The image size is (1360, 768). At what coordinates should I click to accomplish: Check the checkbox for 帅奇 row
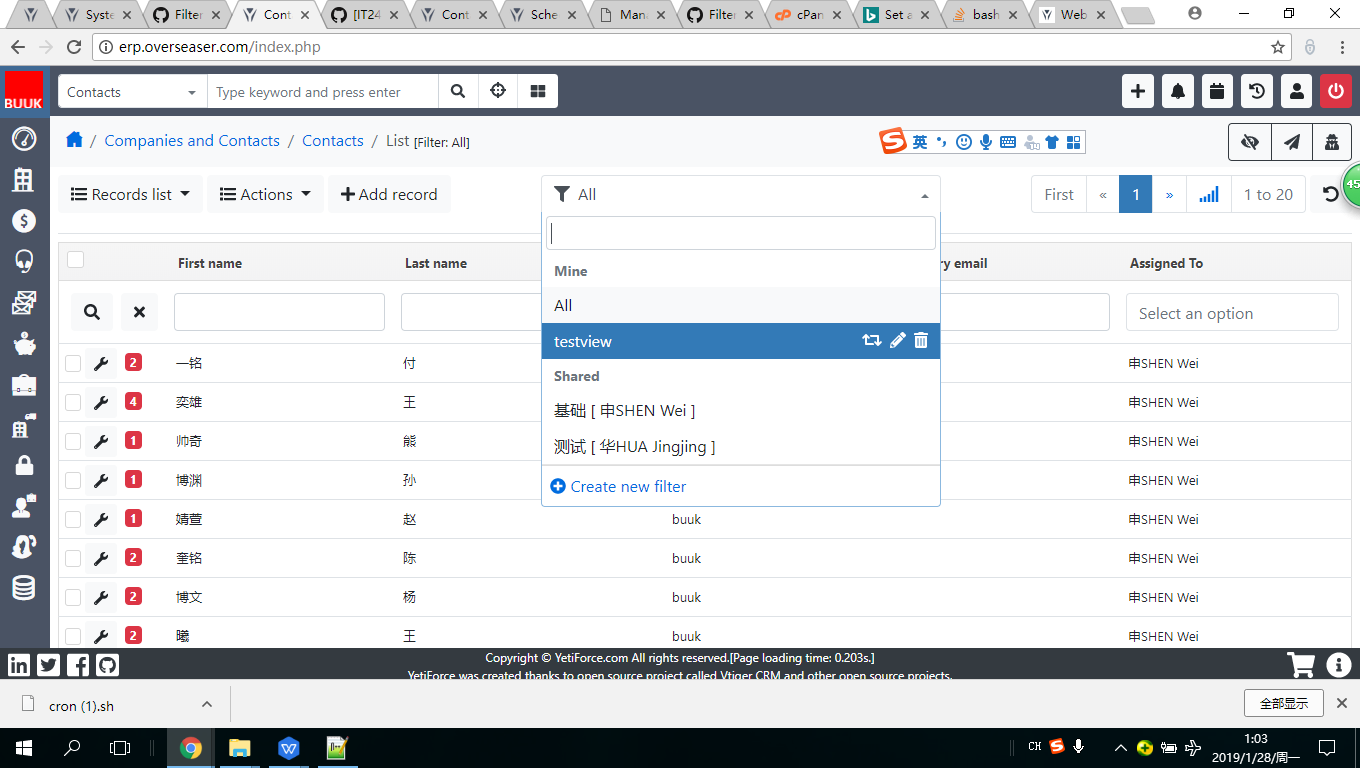(73, 441)
